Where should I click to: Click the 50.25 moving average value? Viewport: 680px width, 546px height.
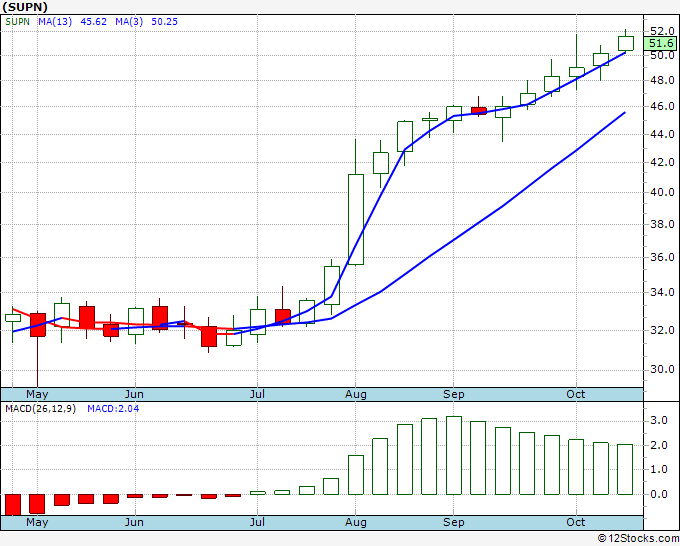point(164,22)
